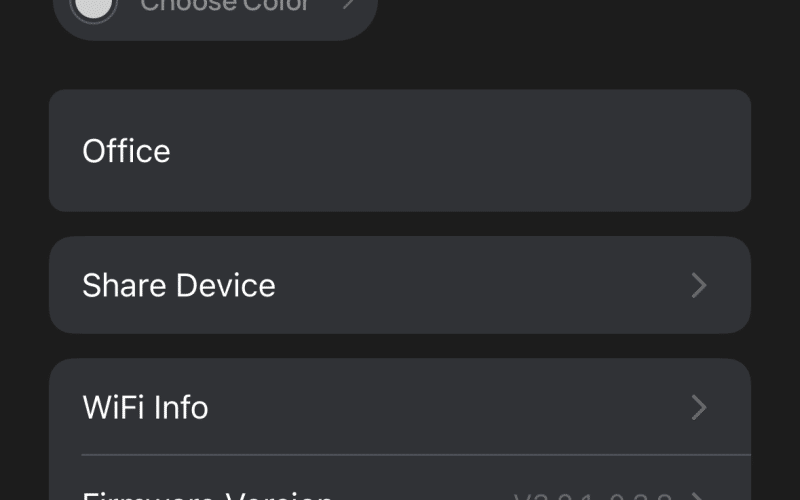Click the Share Device chevron arrow

[x=699, y=285]
